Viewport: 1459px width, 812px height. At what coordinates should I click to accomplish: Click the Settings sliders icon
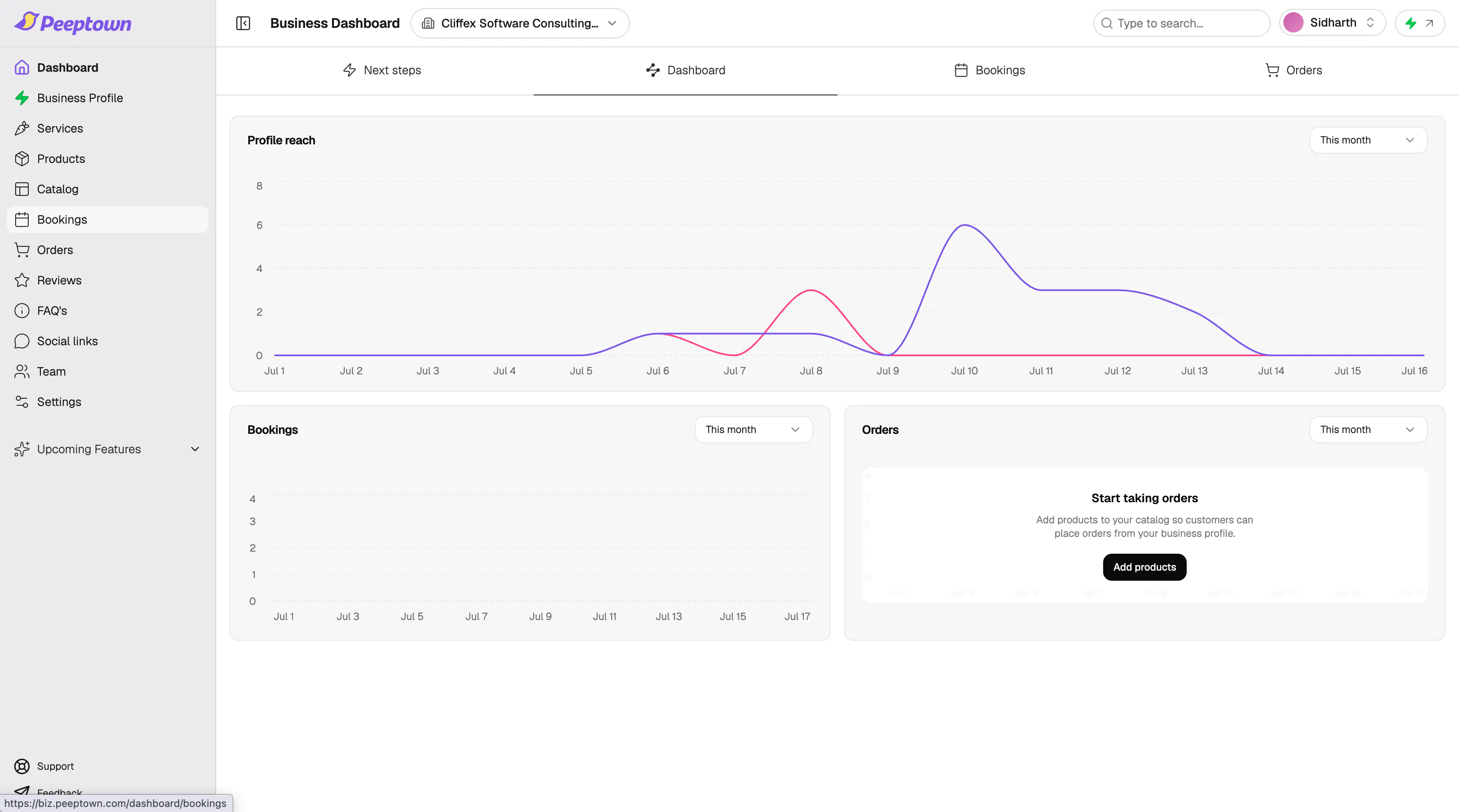22,402
